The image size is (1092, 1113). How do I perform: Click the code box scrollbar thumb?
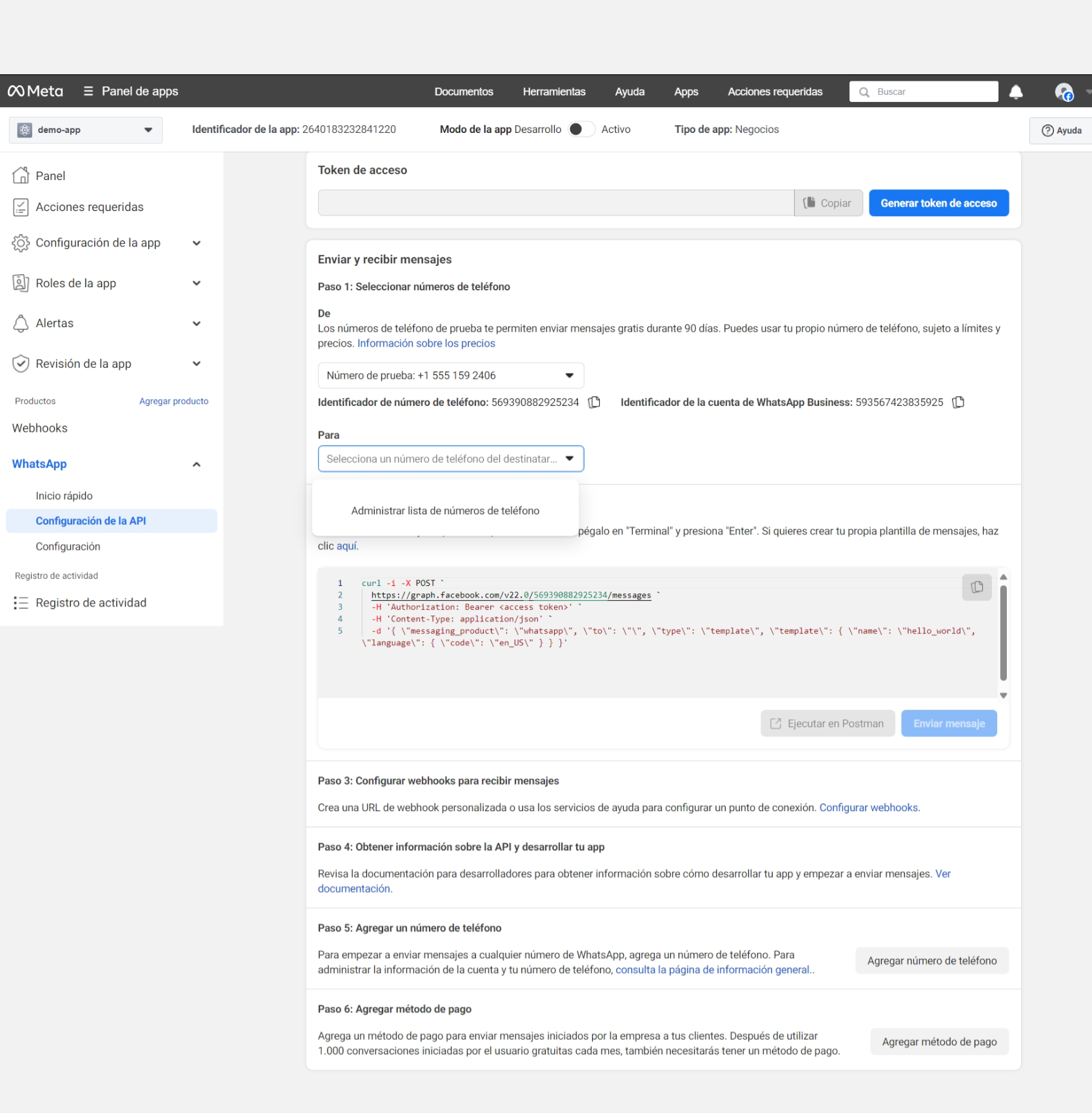pyautogui.click(x=1003, y=632)
